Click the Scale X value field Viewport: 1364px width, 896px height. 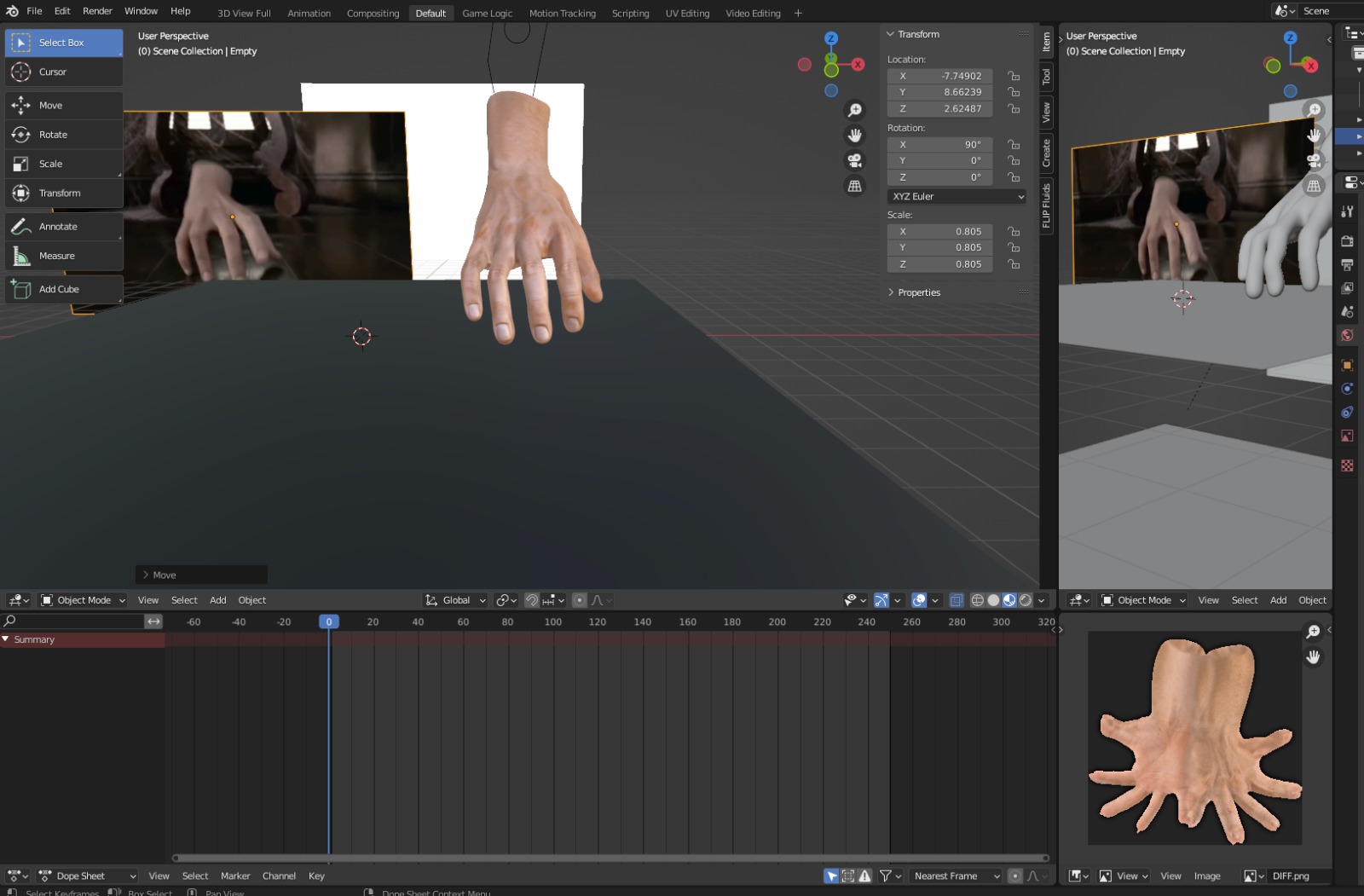(940, 232)
